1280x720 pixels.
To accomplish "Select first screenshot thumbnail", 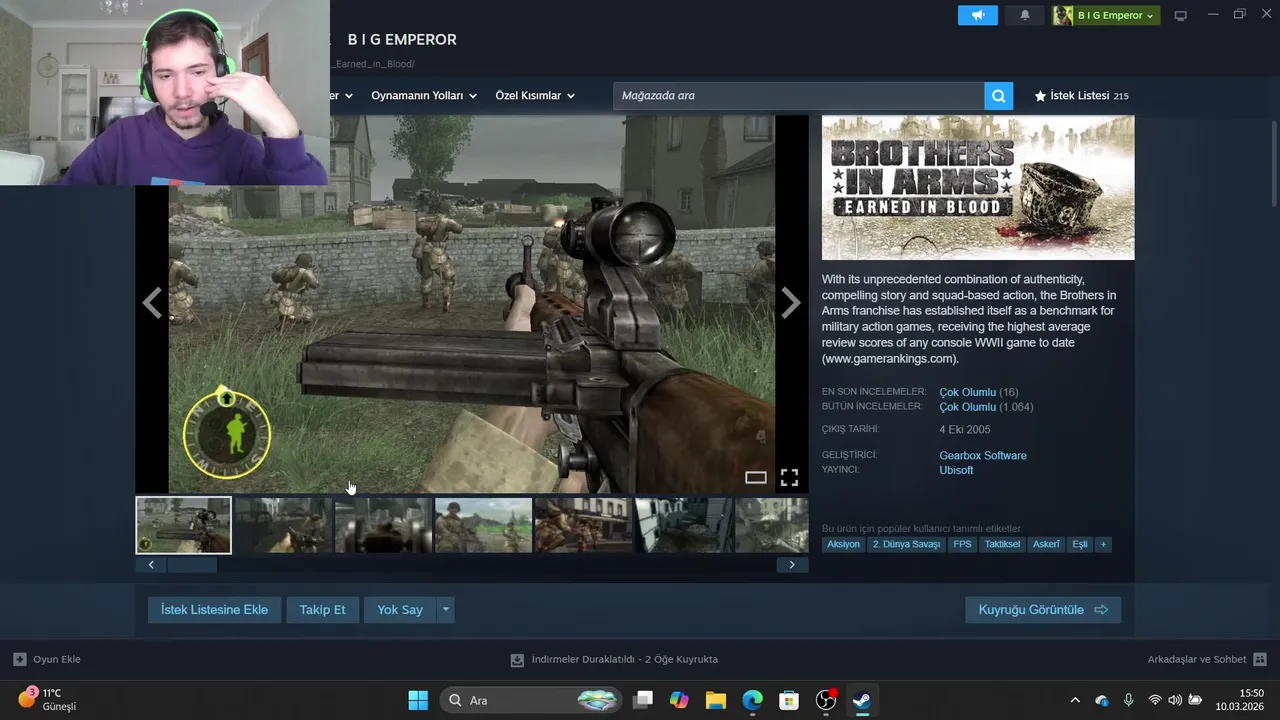I will click(183, 525).
